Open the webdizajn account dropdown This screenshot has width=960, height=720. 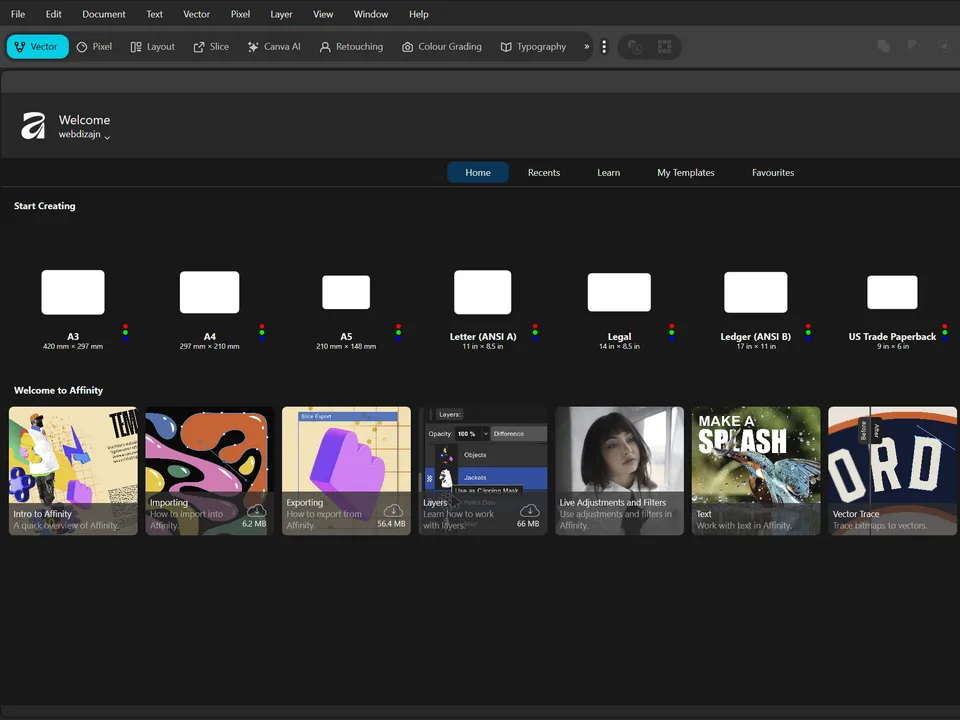pyautogui.click(x=84, y=134)
